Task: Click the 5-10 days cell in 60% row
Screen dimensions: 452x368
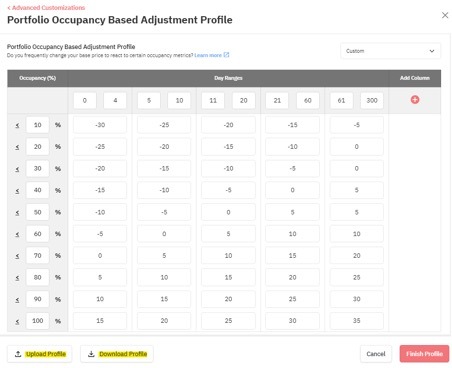Action: 164,234
